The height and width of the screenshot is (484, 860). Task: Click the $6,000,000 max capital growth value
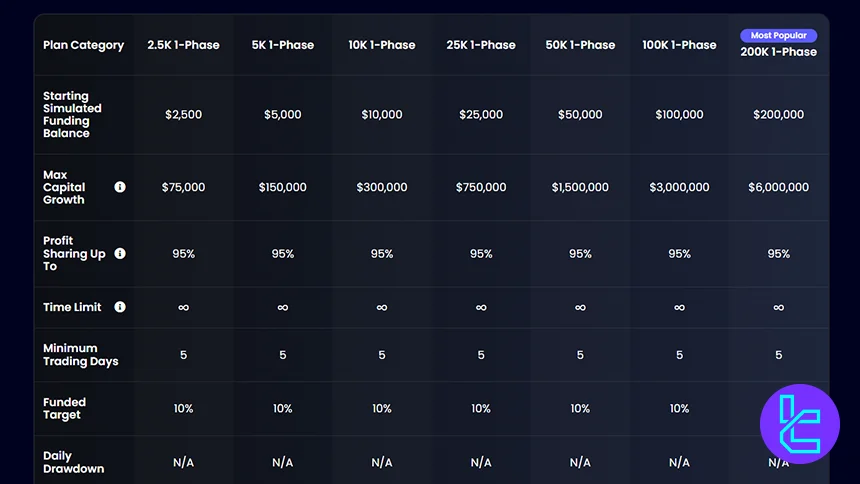pos(778,187)
